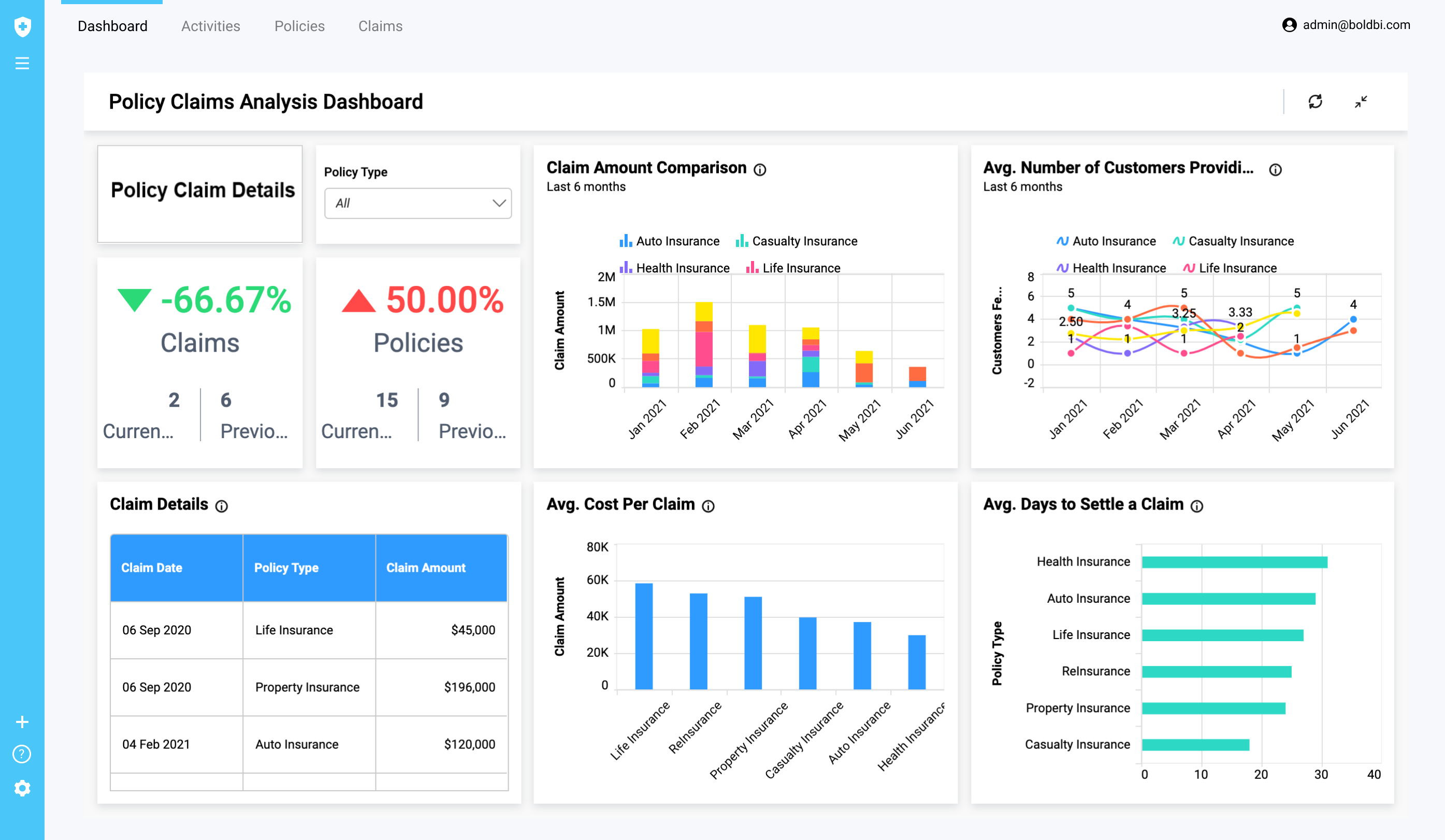The height and width of the screenshot is (840, 1445).
Task: Switch to the Claims tab
Action: point(380,26)
